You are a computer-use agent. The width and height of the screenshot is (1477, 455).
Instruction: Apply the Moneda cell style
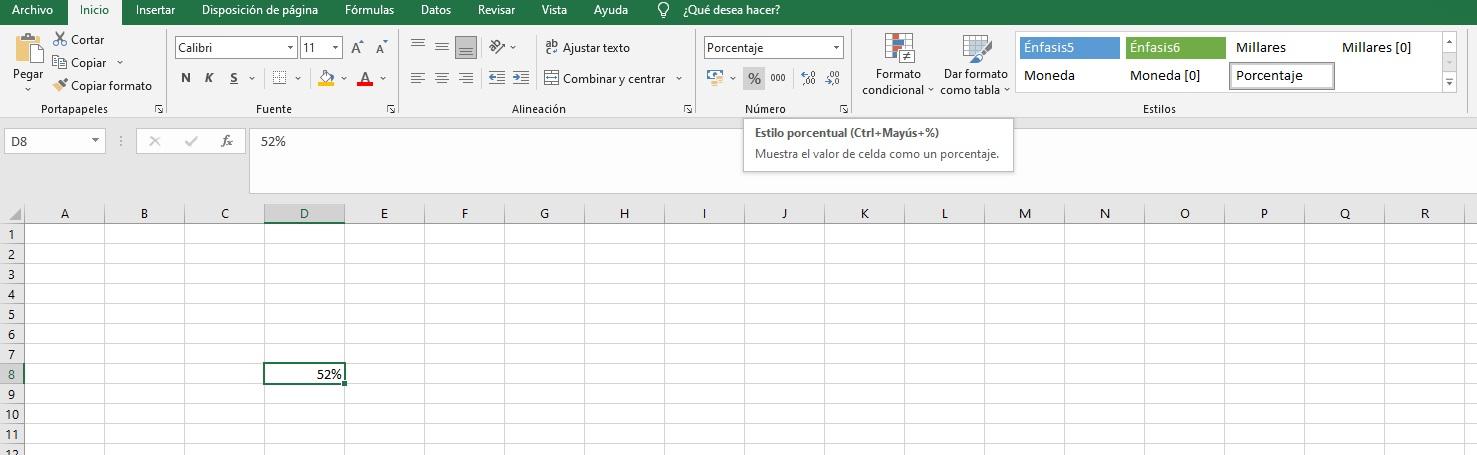pyautogui.click(x=1050, y=76)
